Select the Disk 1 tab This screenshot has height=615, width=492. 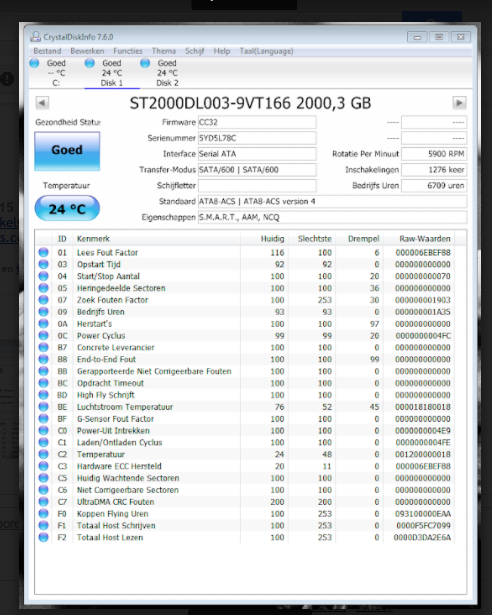coord(112,73)
